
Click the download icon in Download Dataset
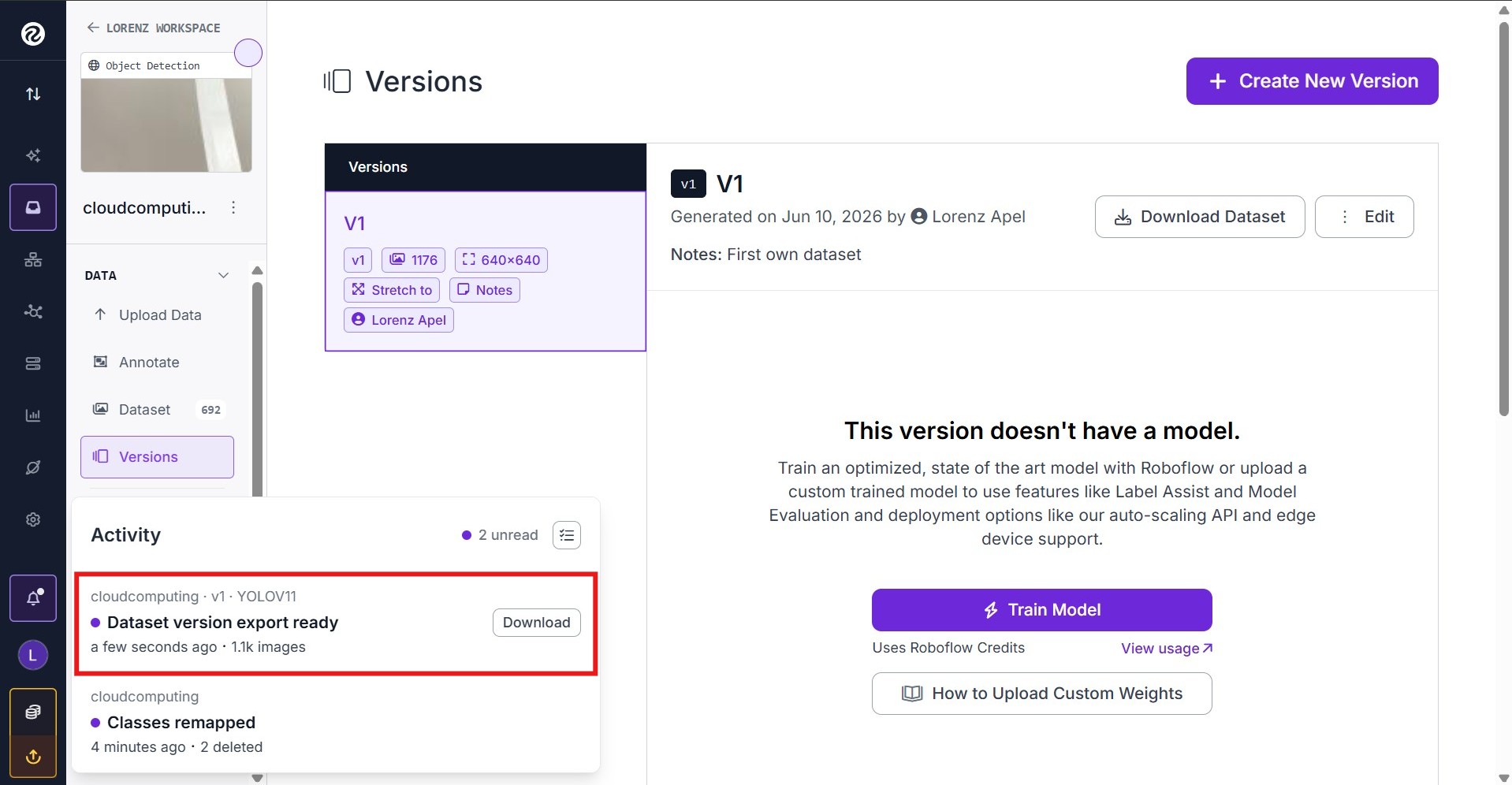point(1123,217)
